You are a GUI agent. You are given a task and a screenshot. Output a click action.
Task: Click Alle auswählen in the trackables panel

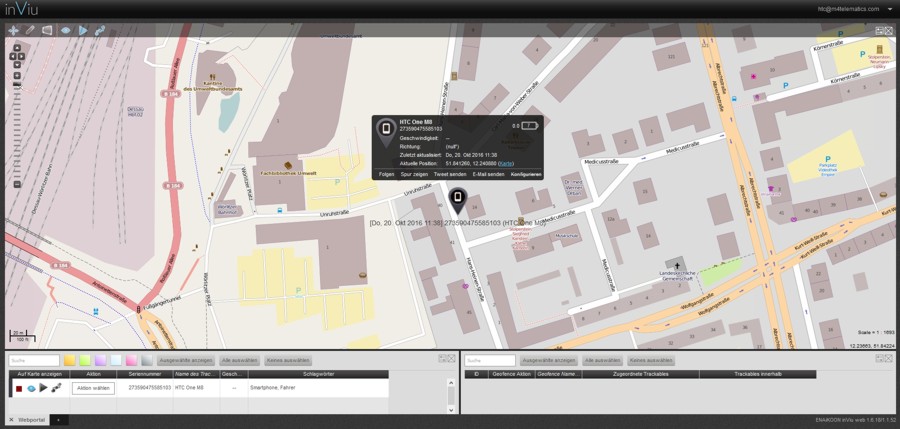(239, 360)
